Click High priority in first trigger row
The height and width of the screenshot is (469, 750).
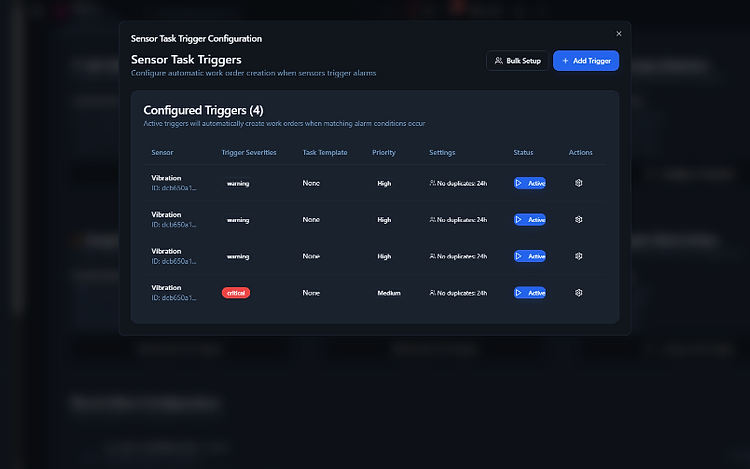384,184
